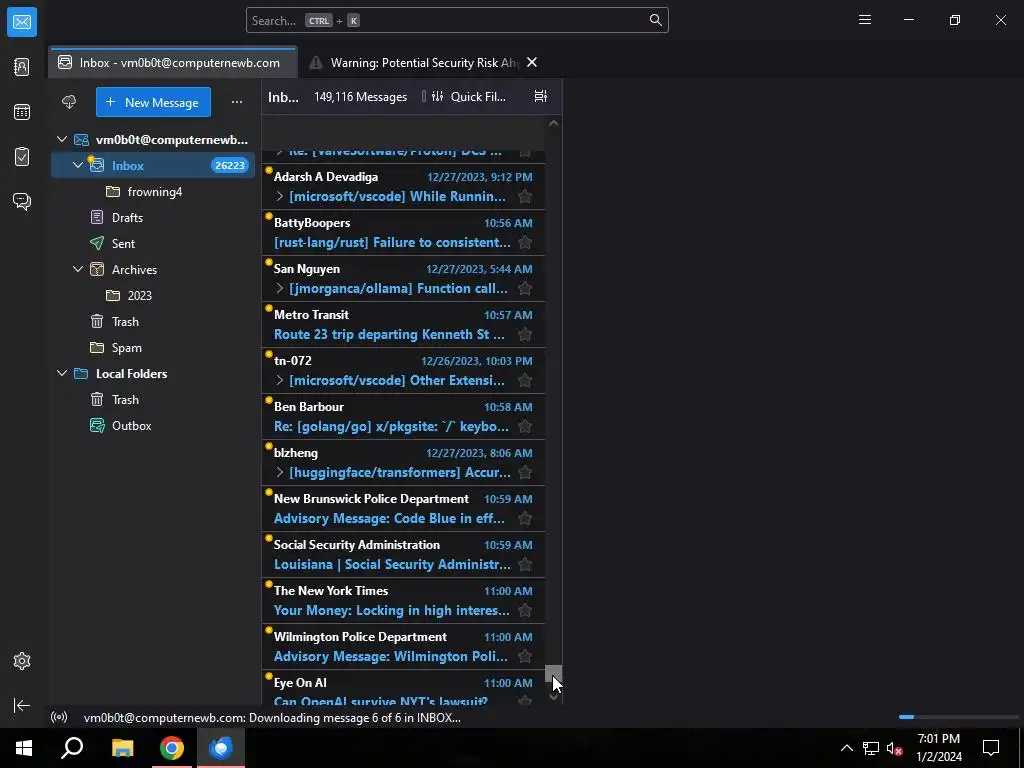The image size is (1024, 768).
Task: Click the message list scrollbar thumb
Action: (x=553, y=673)
